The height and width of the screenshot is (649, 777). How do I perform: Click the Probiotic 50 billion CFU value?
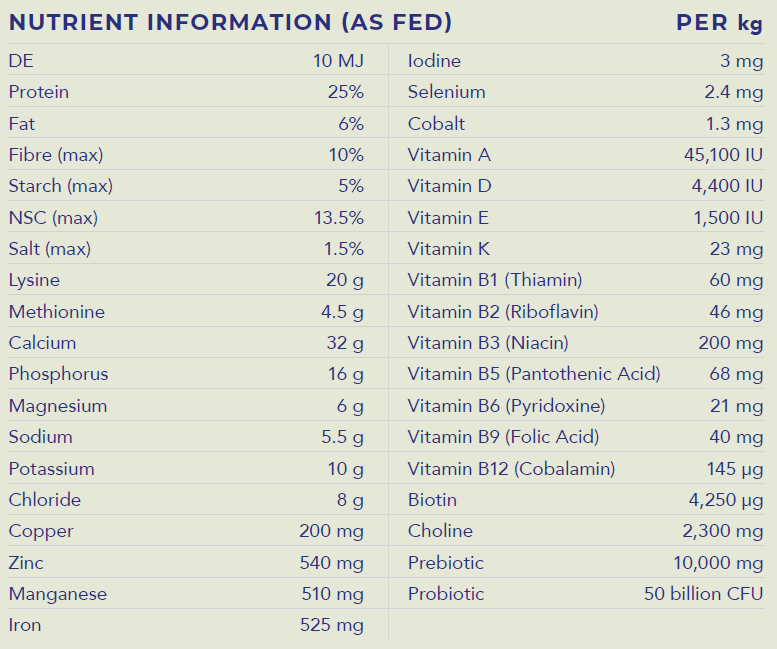pos(703,594)
